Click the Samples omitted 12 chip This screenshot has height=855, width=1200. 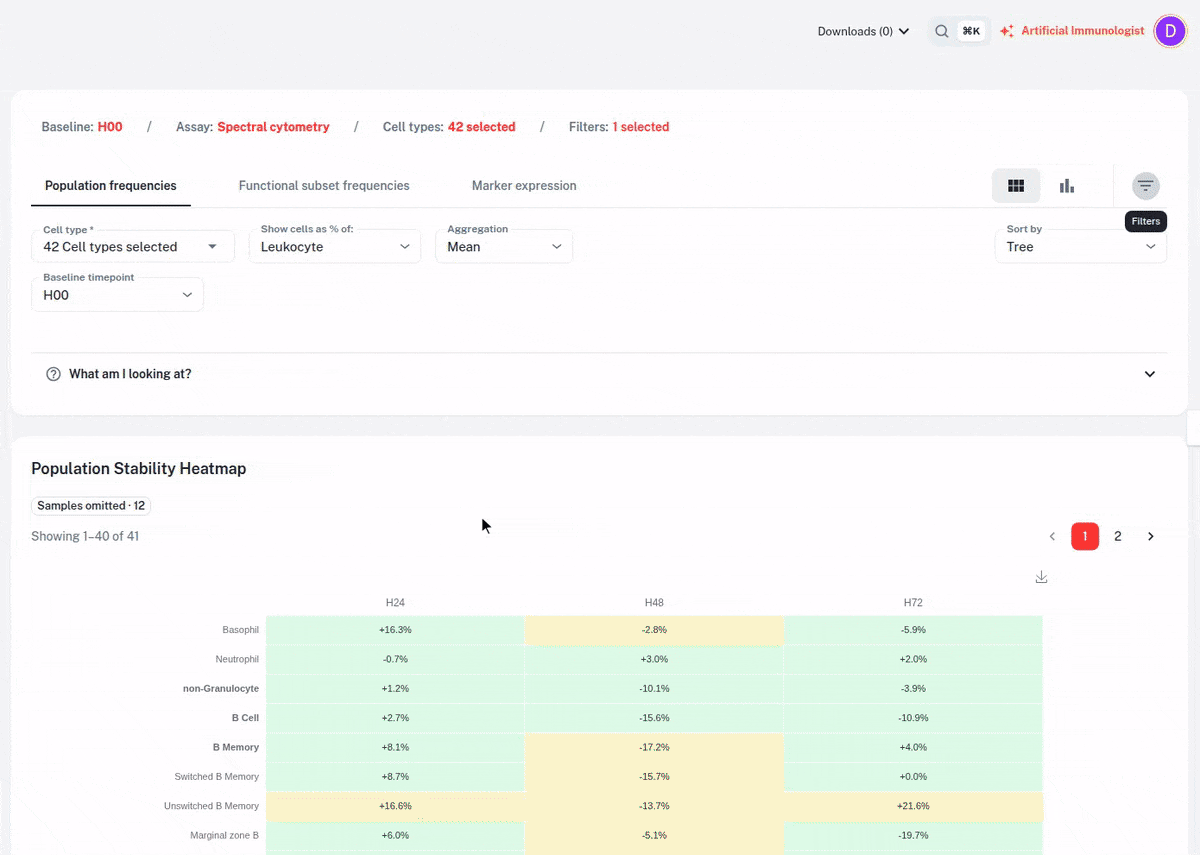coord(92,506)
